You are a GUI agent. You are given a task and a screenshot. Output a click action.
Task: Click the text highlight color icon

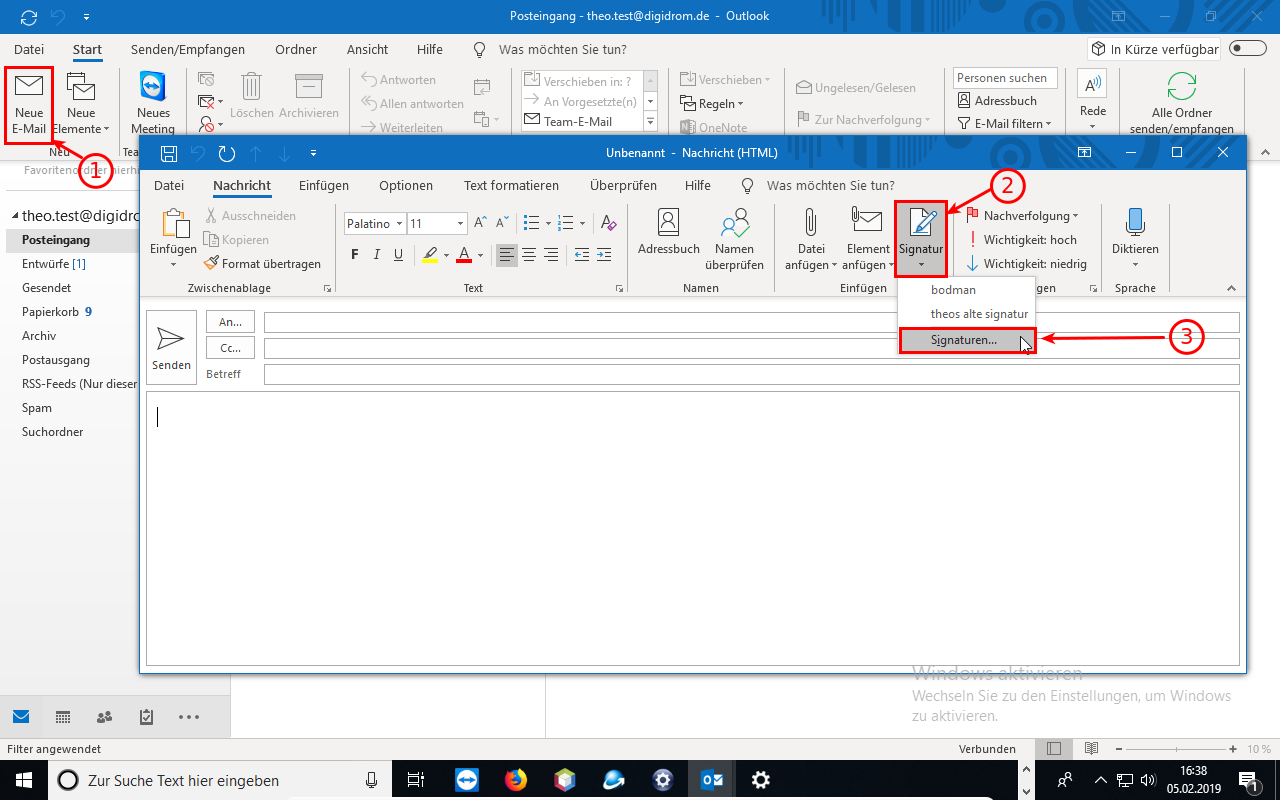pos(429,255)
